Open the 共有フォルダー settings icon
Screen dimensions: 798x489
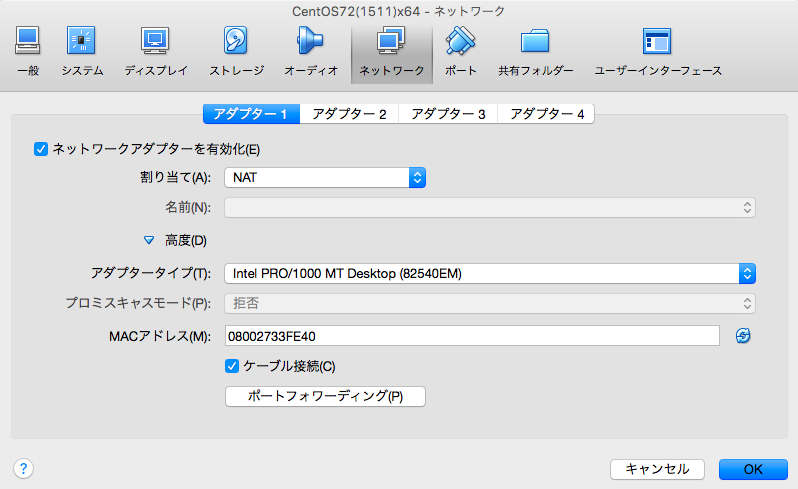535,52
